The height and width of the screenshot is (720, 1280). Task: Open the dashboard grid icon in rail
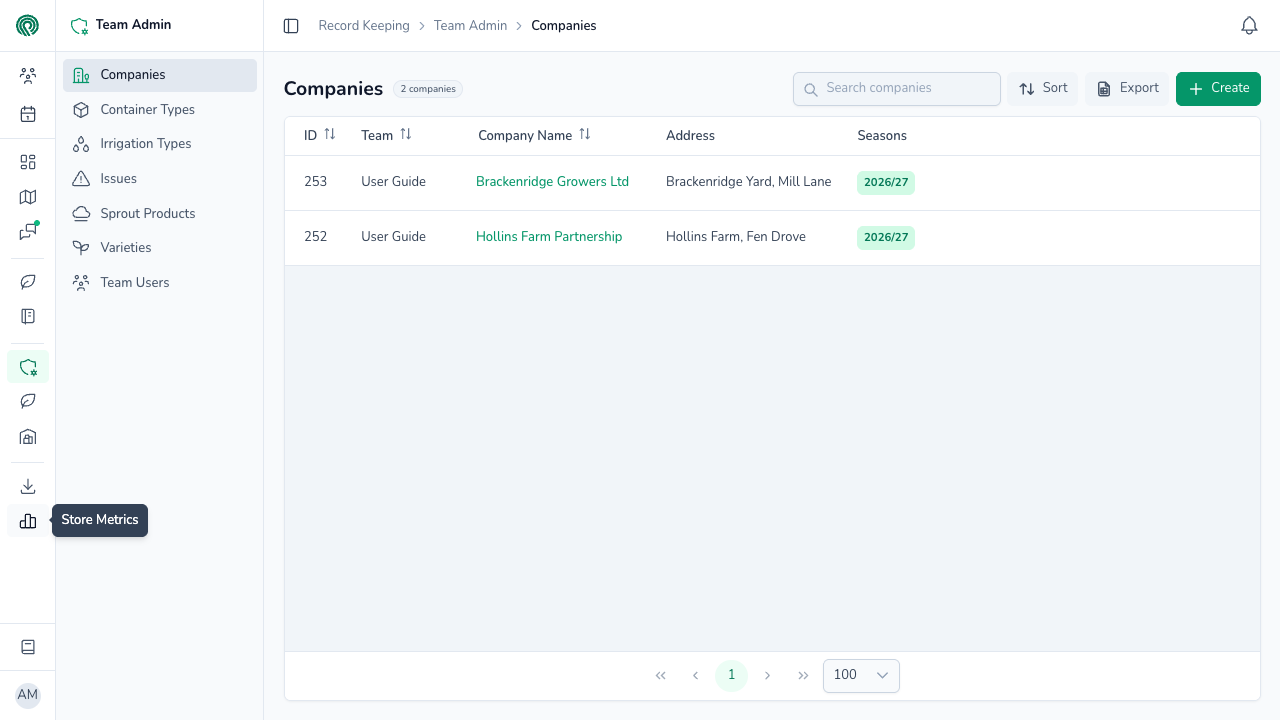[x=28, y=162]
